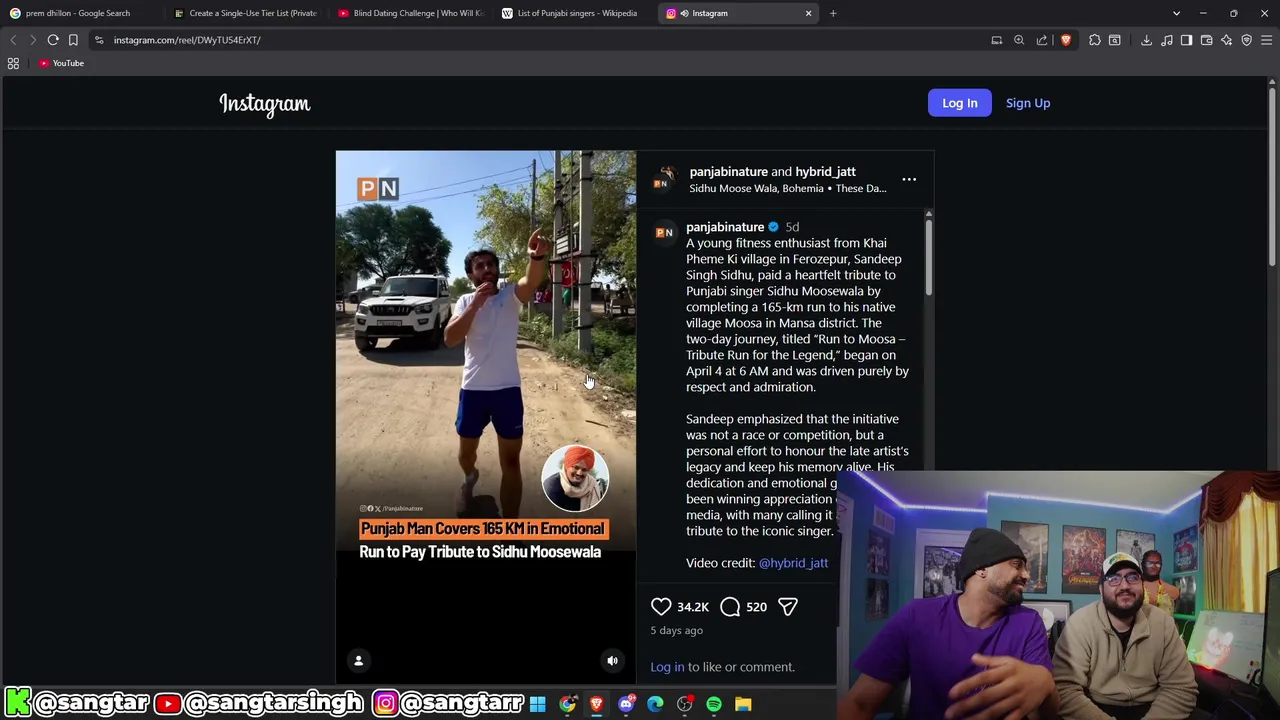Screen dimensions: 1280x720
Task: Click Log in link to like or comment
Action: (x=667, y=667)
